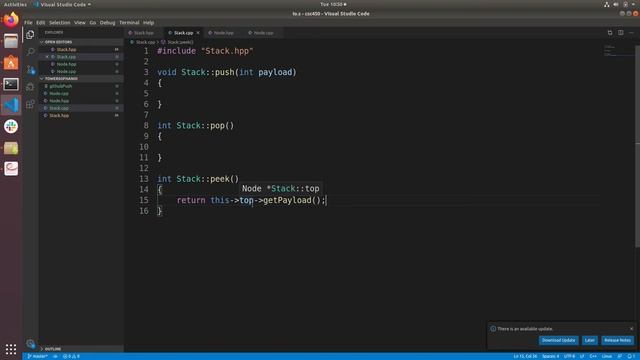Image resolution: width=640 pixels, height=360 pixels.
Task: Click the Stack::peek() breadcrumb symbol
Action: point(180,42)
